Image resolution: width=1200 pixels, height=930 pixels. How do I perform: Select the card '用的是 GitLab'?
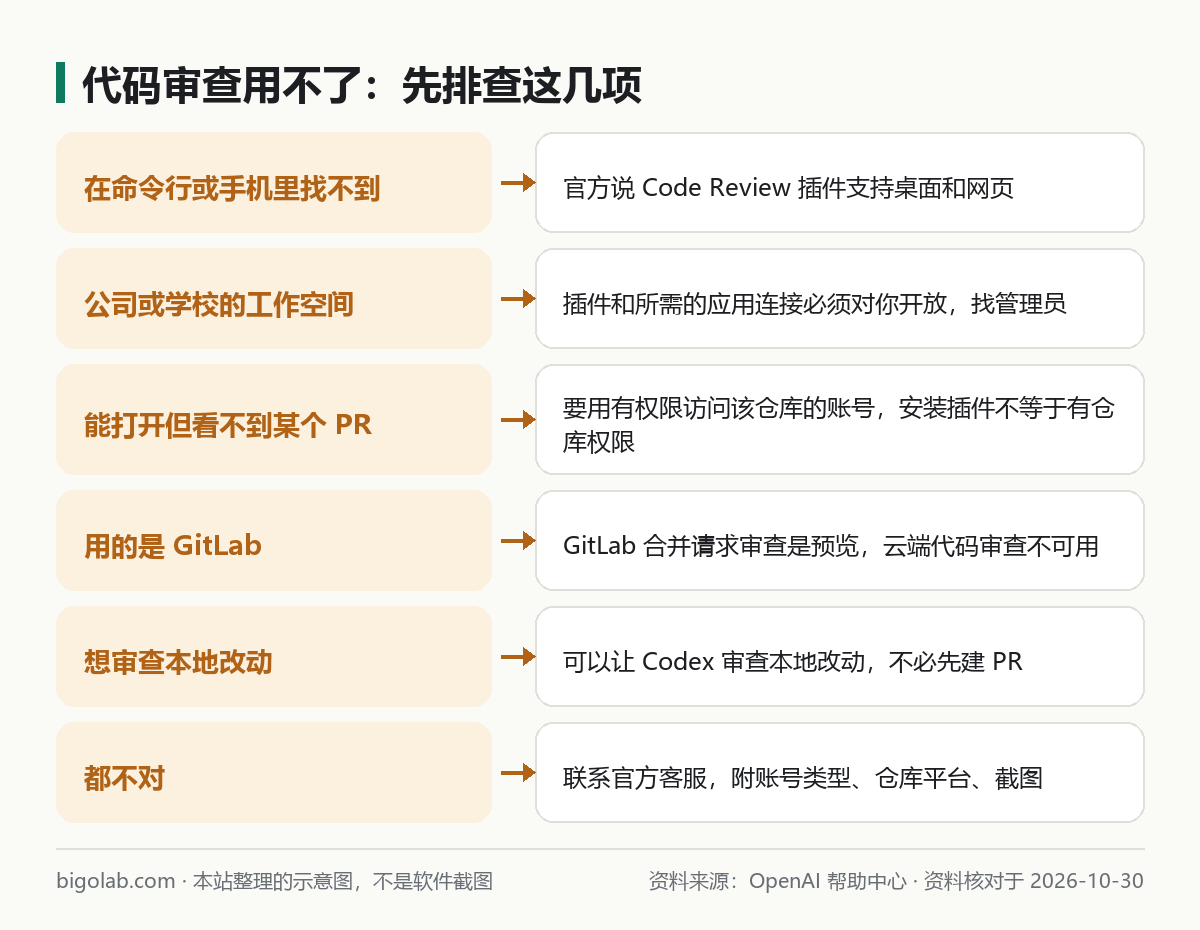tap(274, 541)
